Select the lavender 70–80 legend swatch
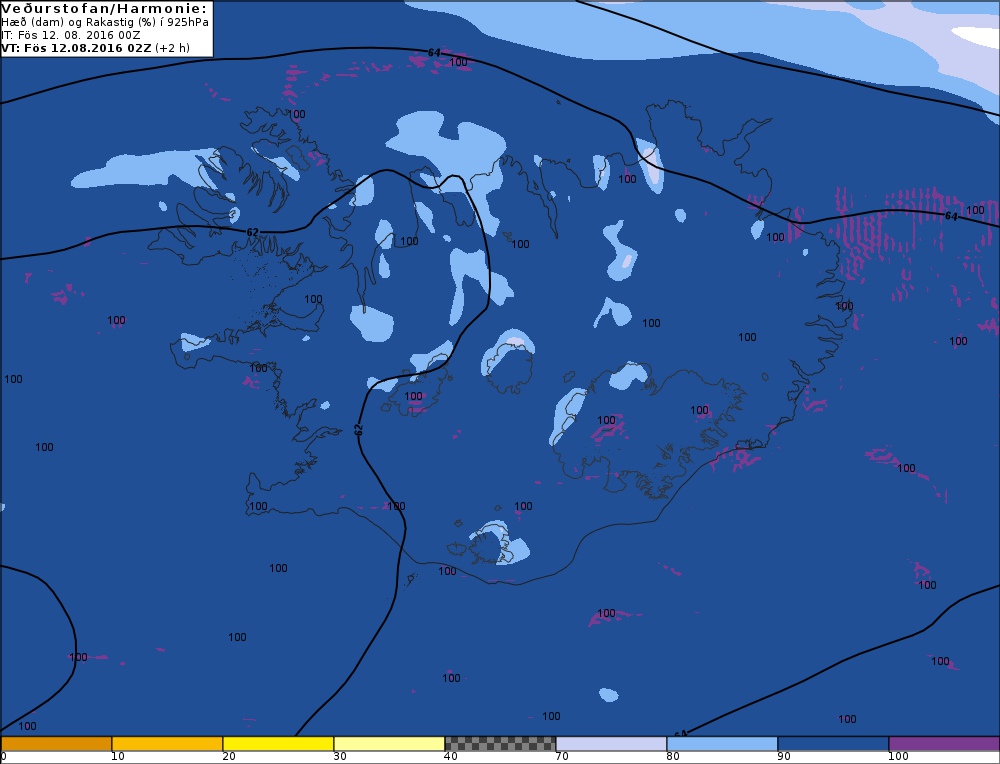The height and width of the screenshot is (764, 1000). [x=611, y=744]
